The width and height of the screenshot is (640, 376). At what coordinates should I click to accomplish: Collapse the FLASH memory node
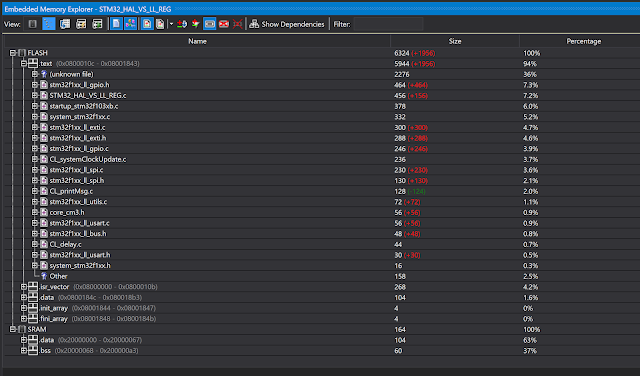pyautogui.click(x=13, y=53)
